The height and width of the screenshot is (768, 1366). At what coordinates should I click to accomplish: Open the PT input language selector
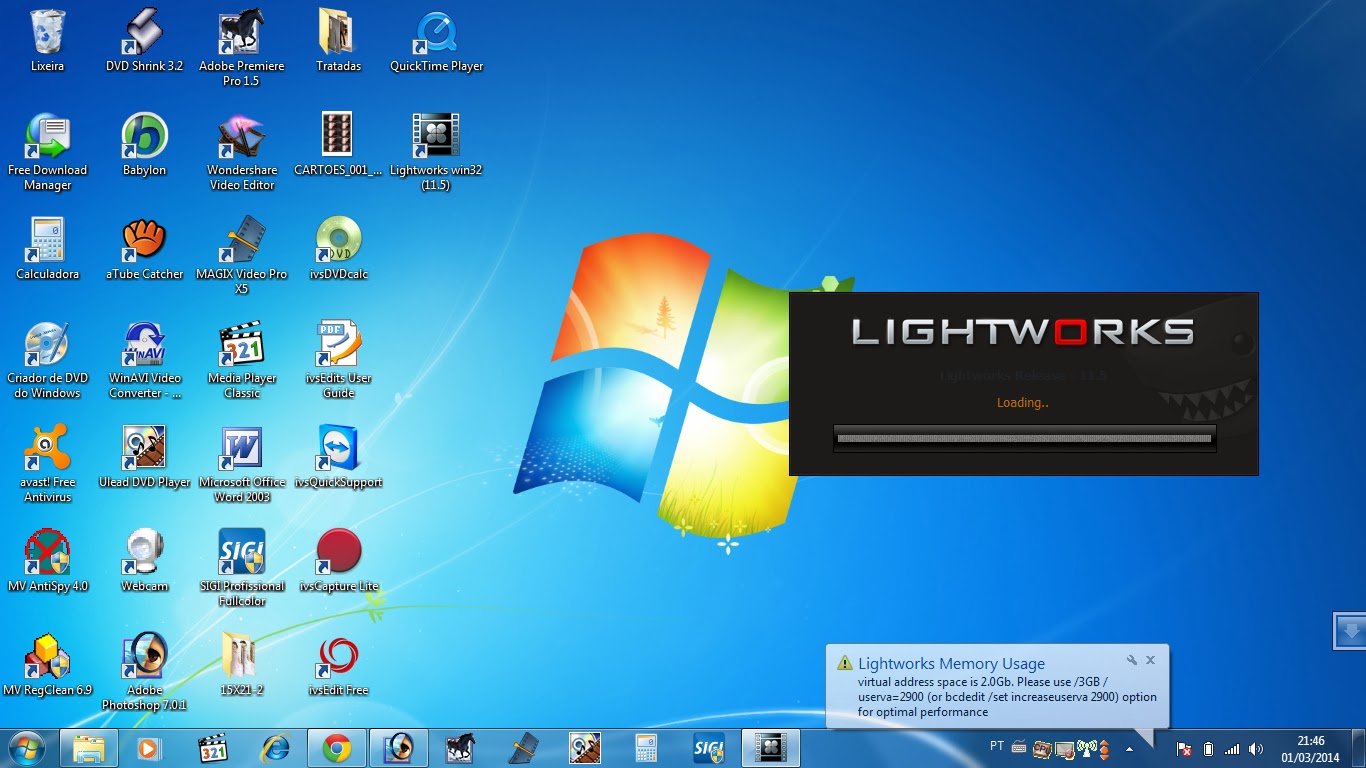[x=997, y=746]
